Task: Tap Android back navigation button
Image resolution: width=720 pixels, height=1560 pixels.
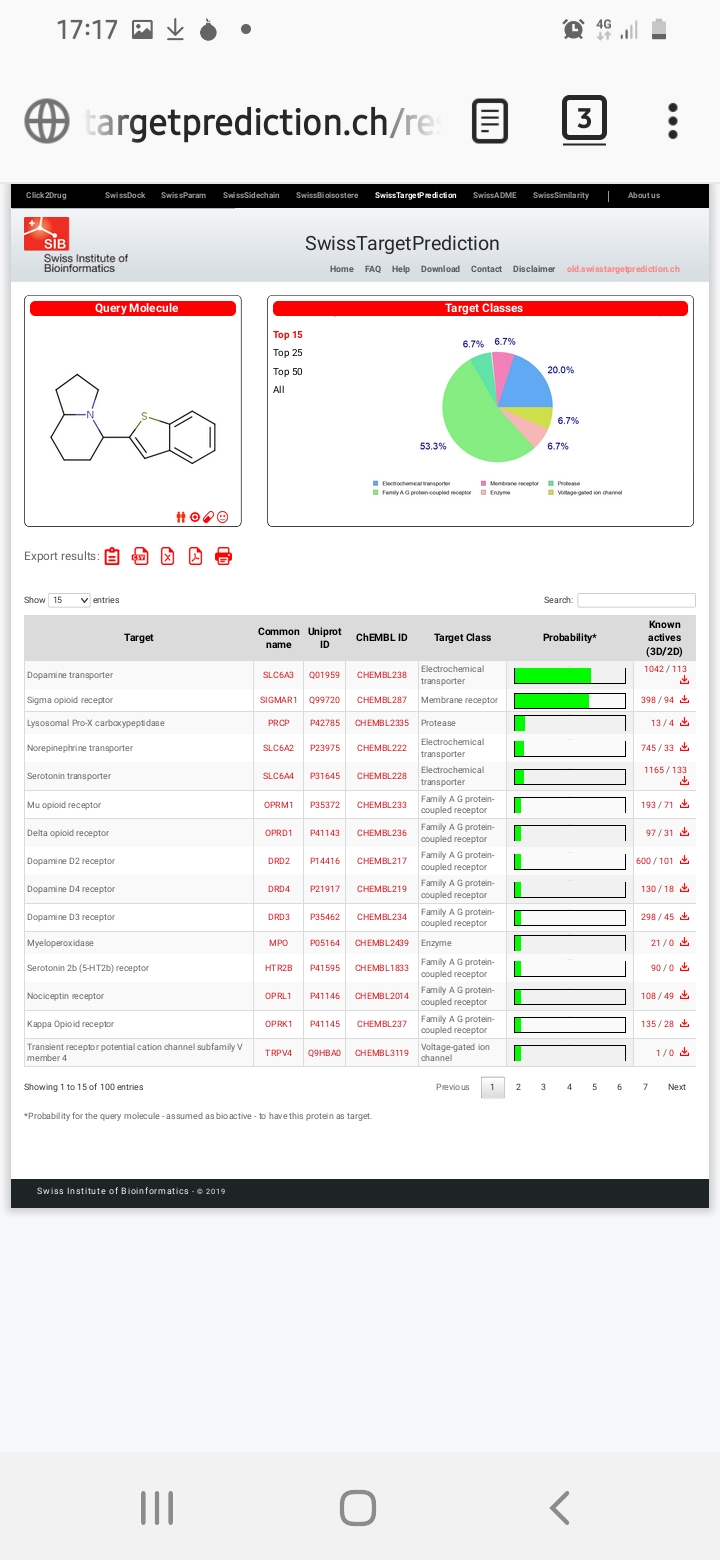Action: click(x=560, y=1507)
